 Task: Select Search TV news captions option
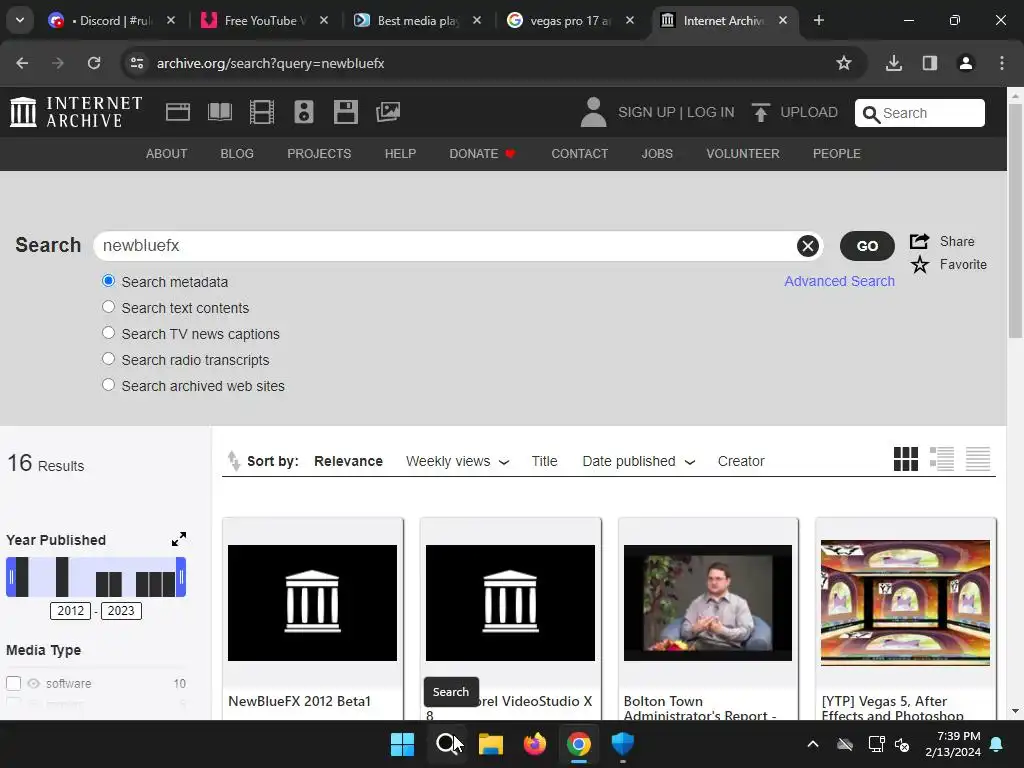[108, 333]
